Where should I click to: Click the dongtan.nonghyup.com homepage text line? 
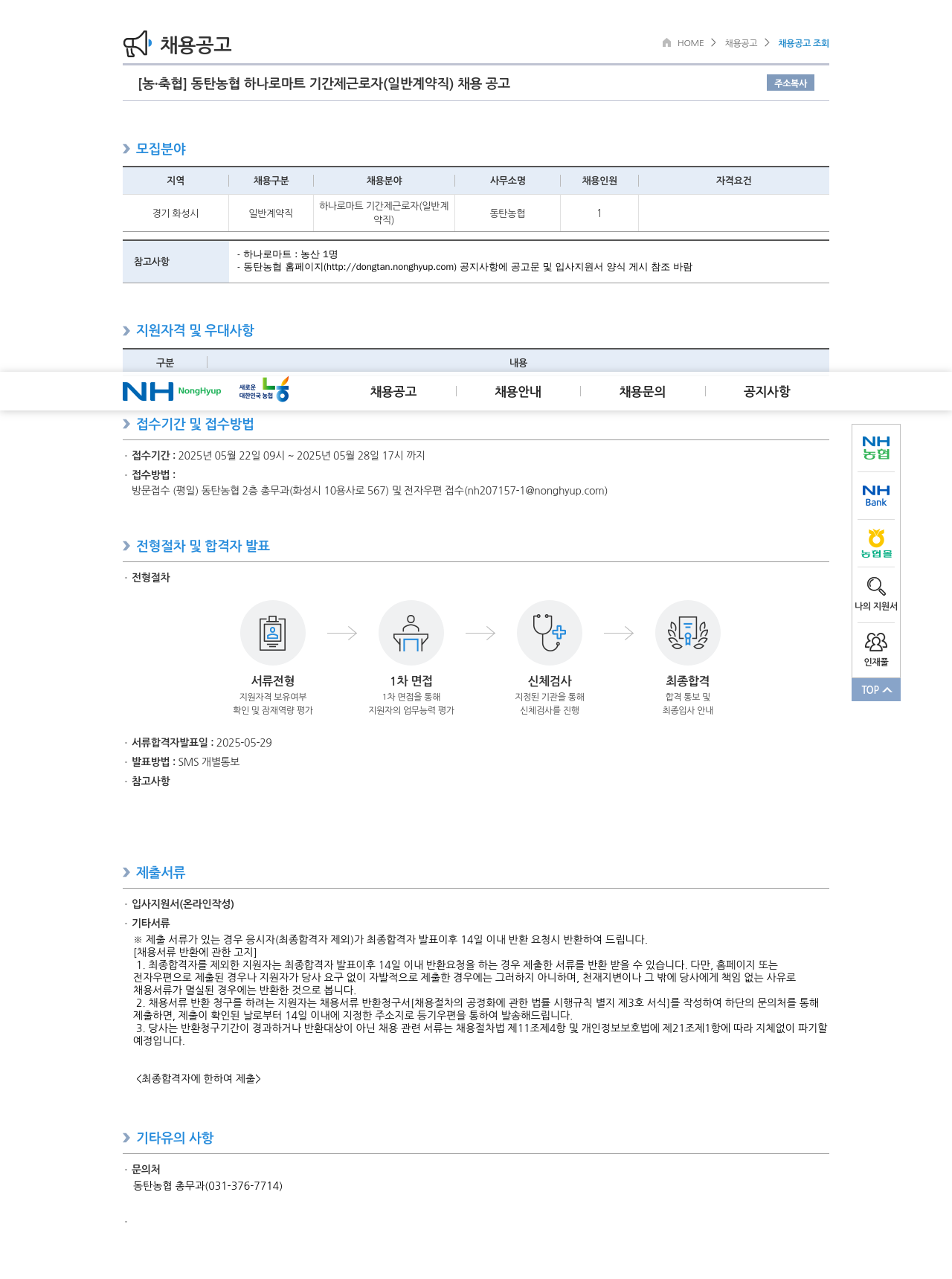click(464, 267)
